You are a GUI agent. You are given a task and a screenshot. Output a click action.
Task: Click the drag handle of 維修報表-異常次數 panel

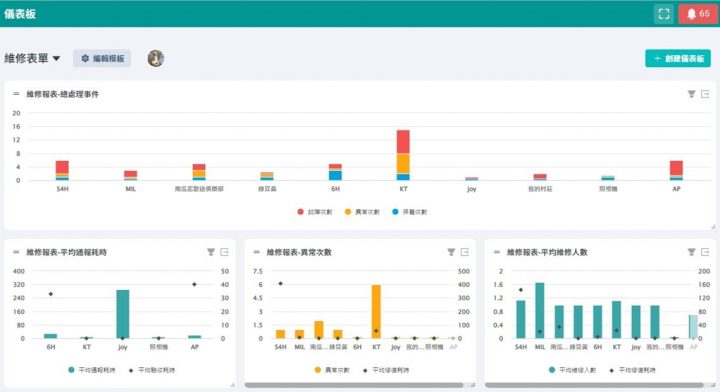click(x=257, y=252)
